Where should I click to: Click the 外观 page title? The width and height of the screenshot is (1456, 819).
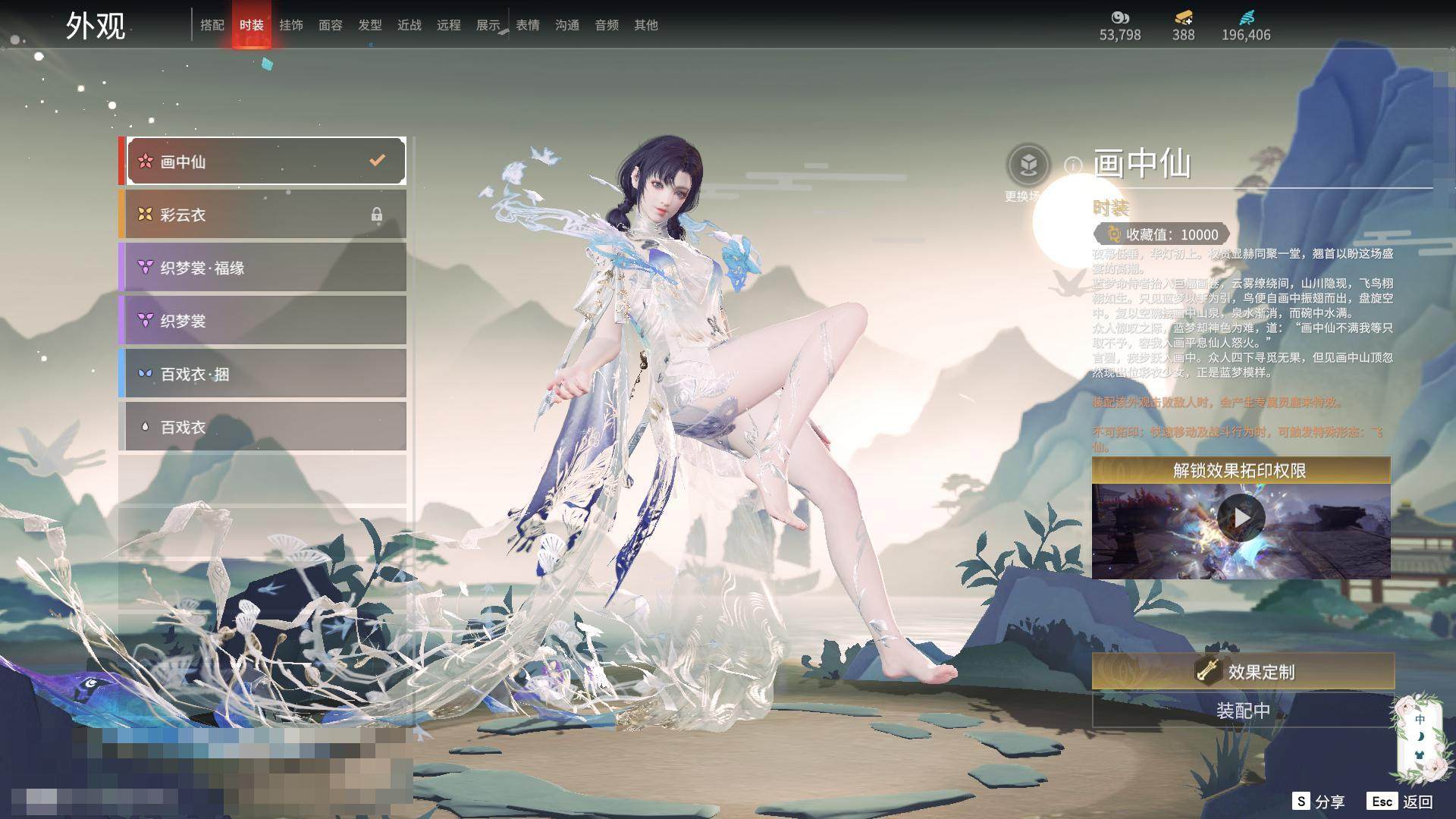point(96,26)
